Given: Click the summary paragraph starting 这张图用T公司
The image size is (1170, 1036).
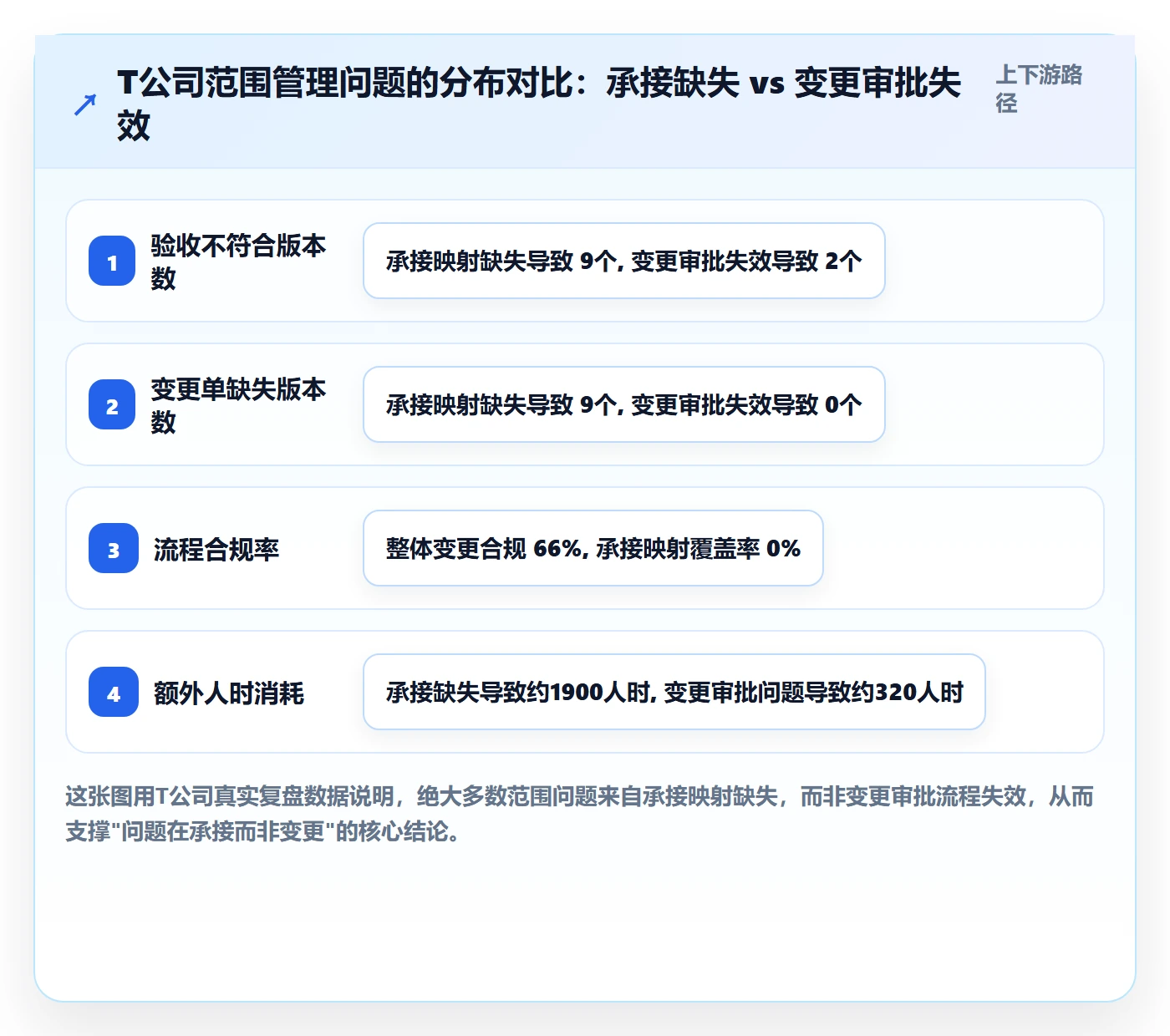Looking at the screenshot, I should 580,814.
